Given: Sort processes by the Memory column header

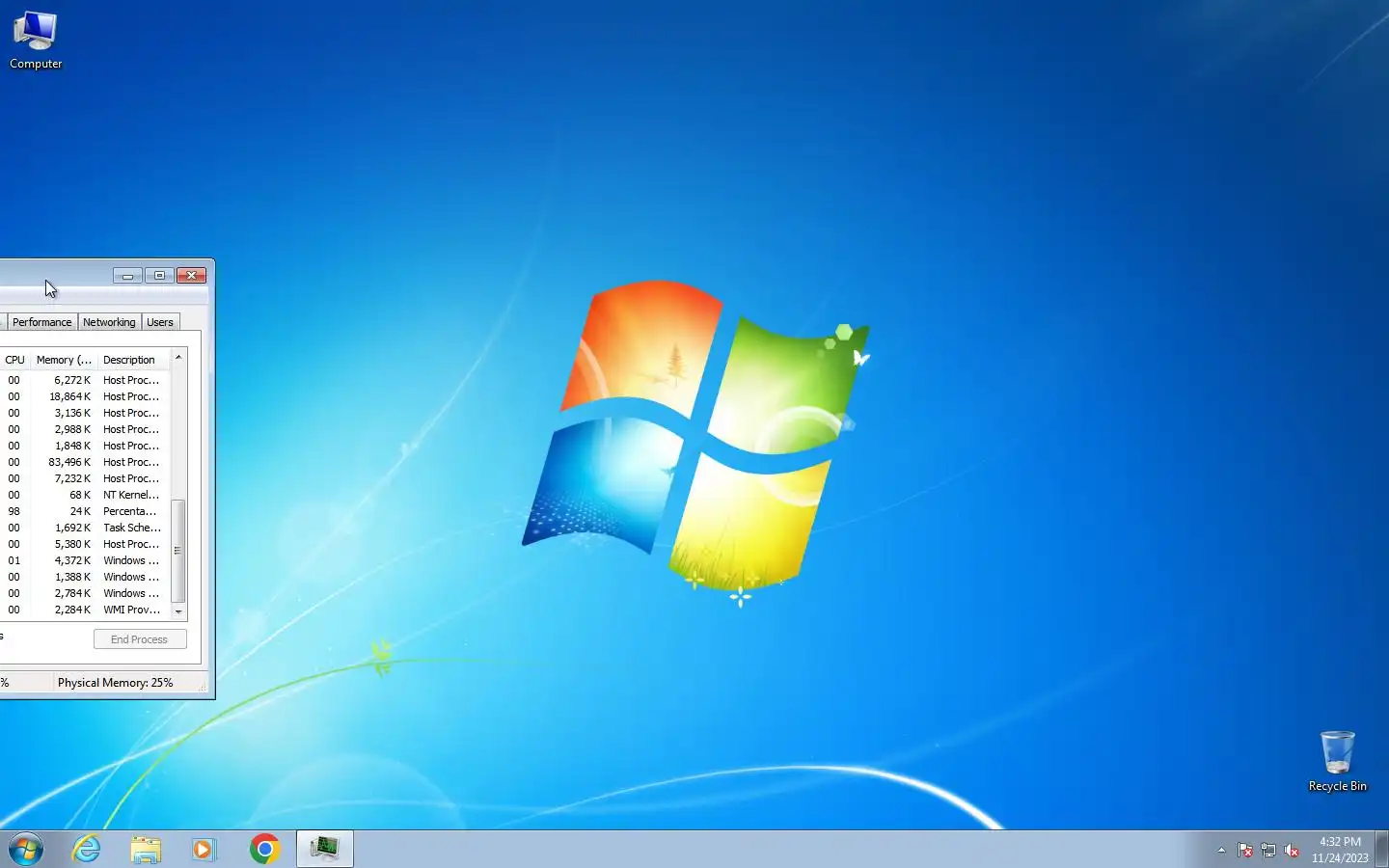Looking at the screenshot, I should 64,360.
